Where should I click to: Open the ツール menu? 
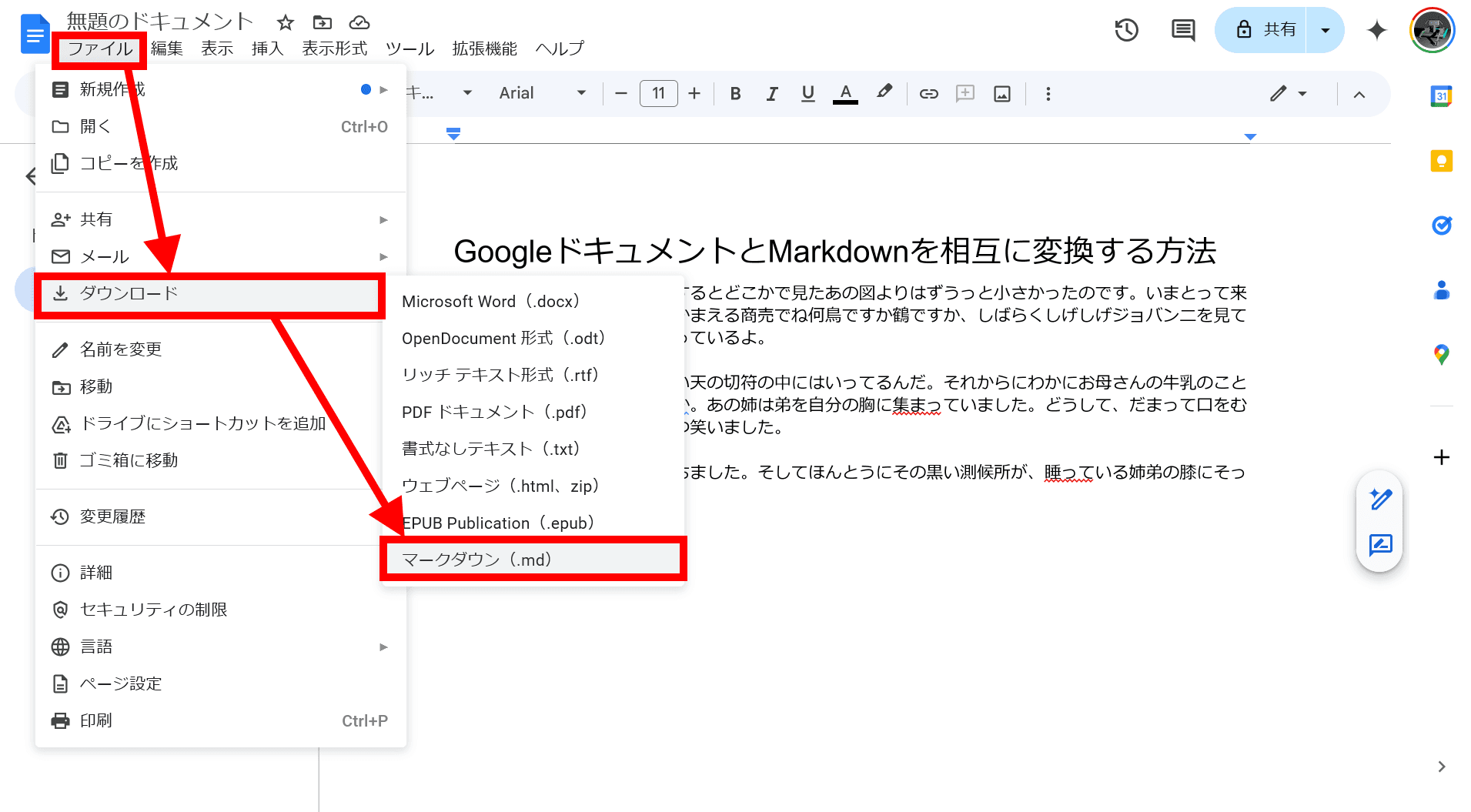410,48
